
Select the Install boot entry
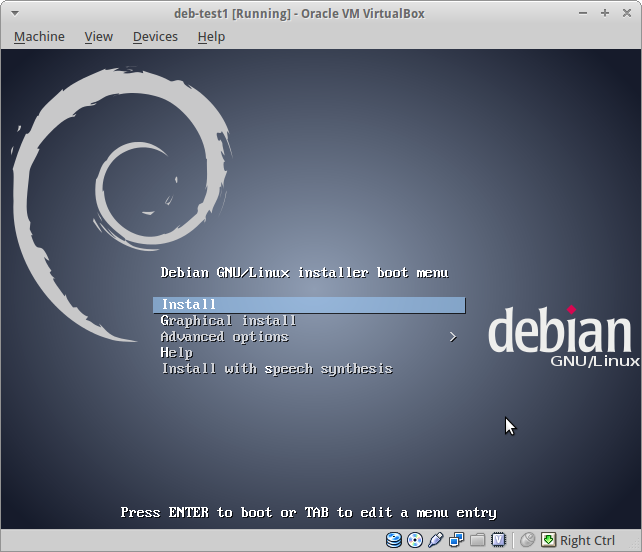pos(309,305)
